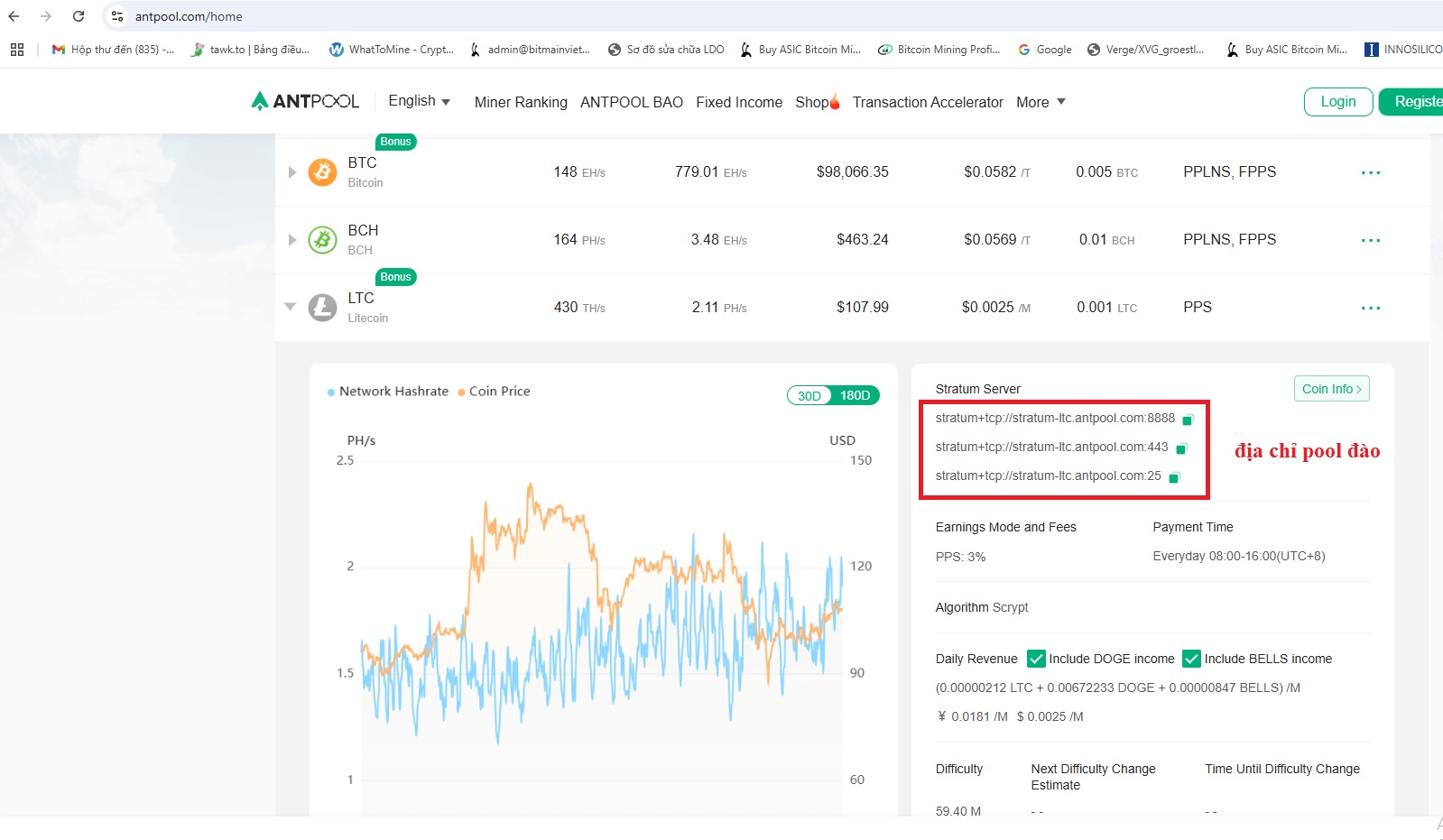Image resolution: width=1443 pixels, height=840 pixels.
Task: Expand the BTC row
Action: click(291, 171)
